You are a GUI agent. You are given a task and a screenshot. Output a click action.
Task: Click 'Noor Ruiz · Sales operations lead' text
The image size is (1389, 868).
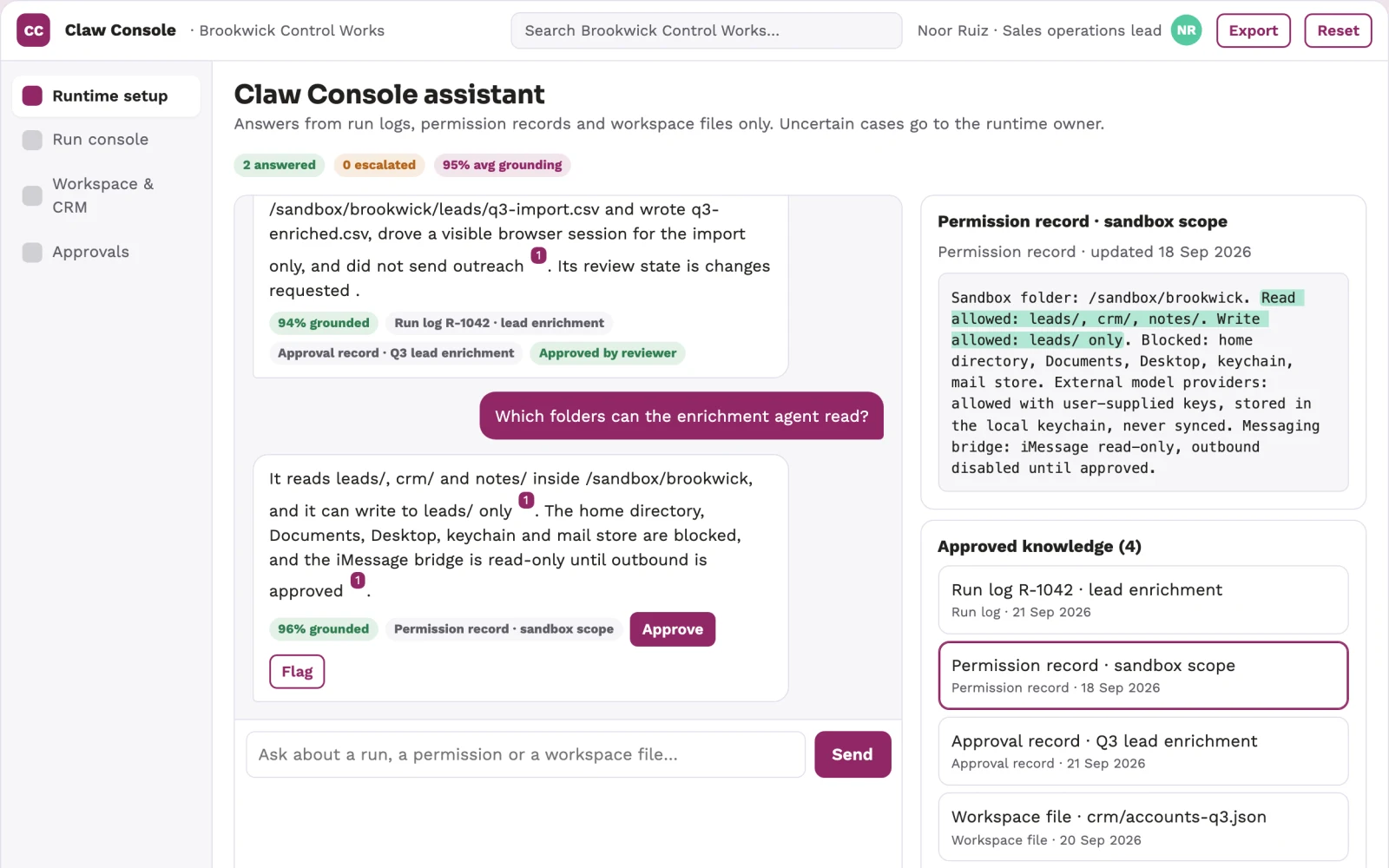point(1039,30)
